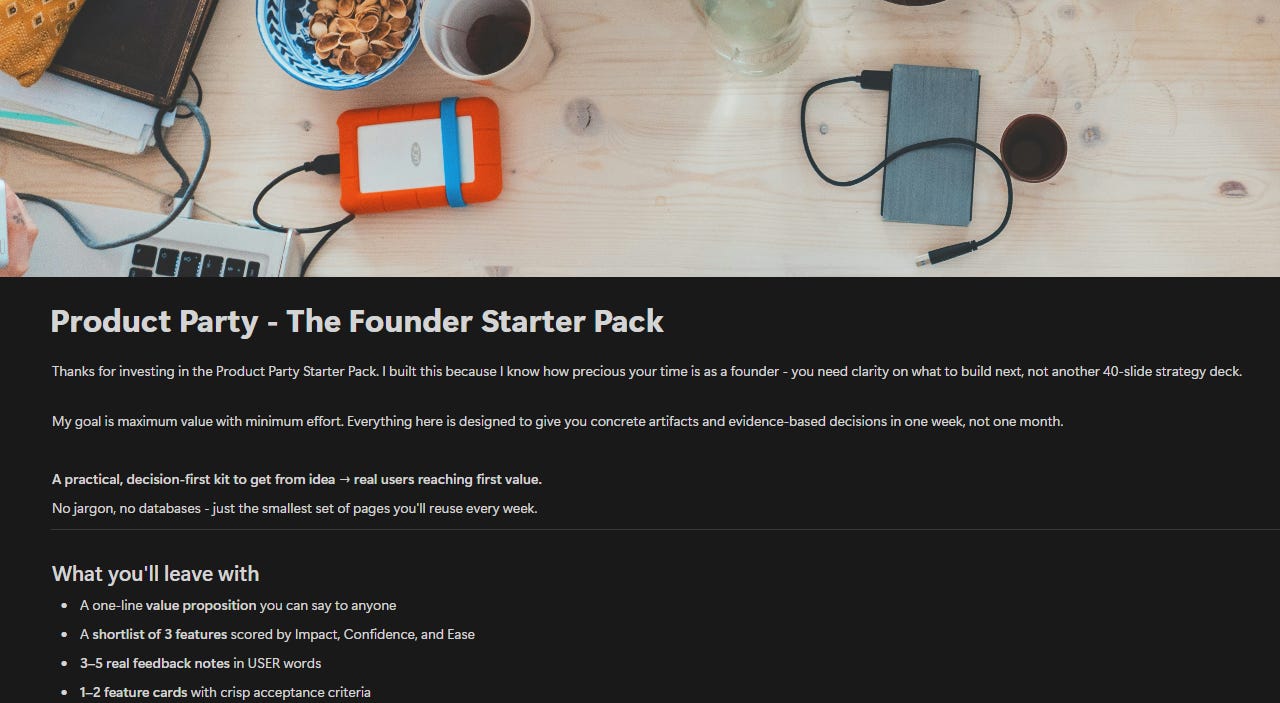1280x703 pixels.
Task: Click the grey hard drive in cover image
Action: [x=930, y=144]
